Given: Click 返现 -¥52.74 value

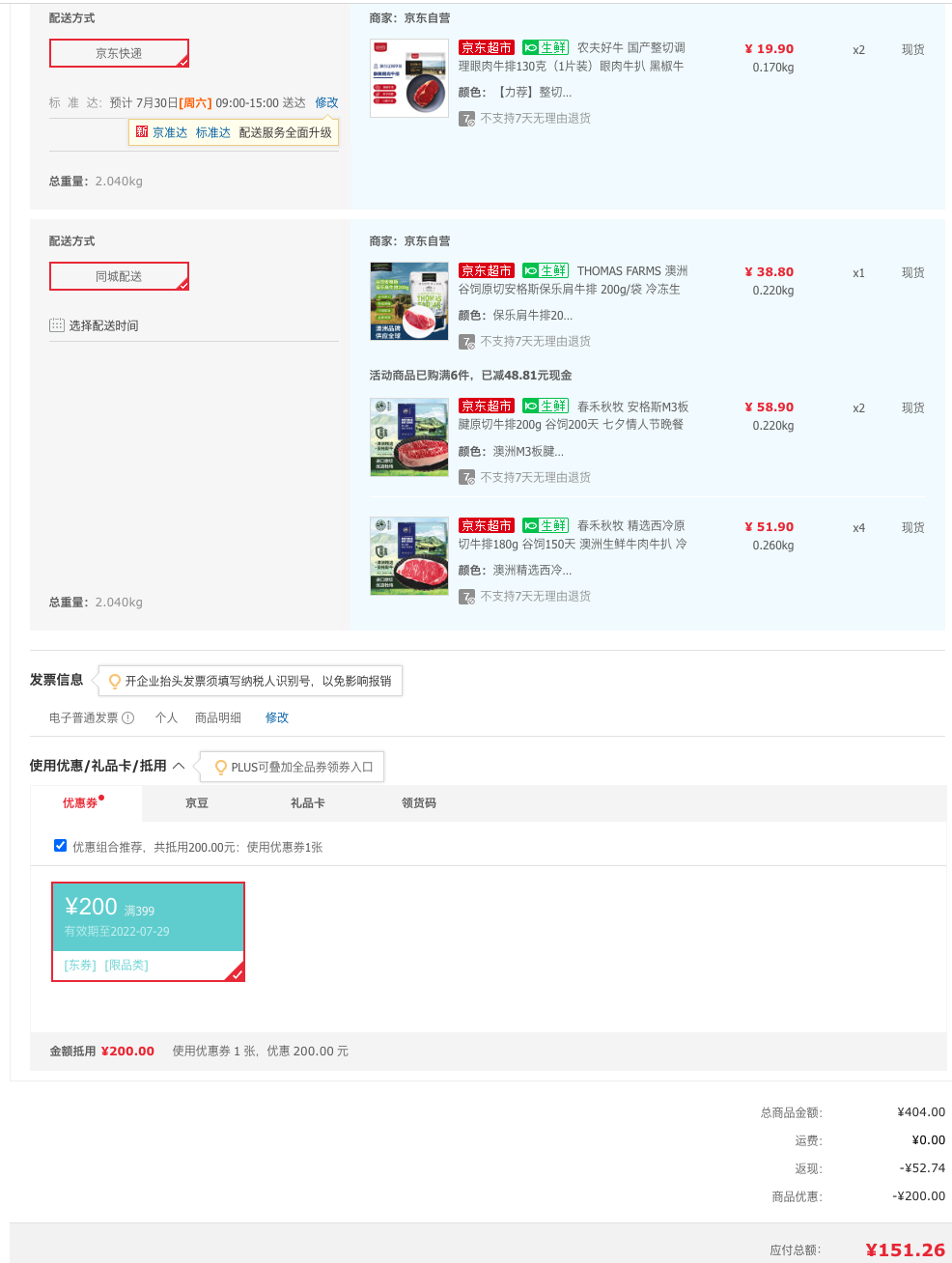Looking at the screenshot, I should coord(922,1167).
